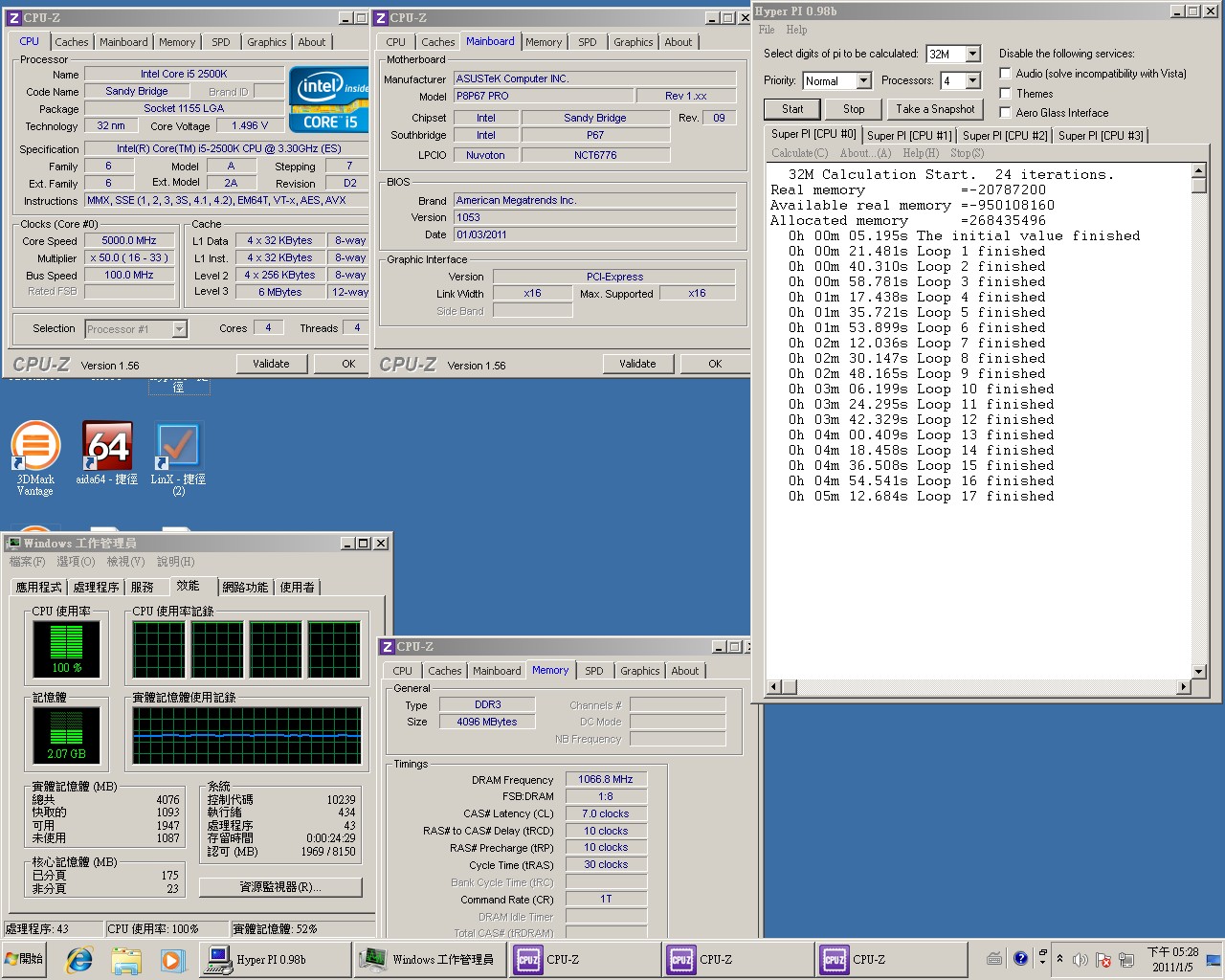Click Validate in Mainboard CPU-Z window

click(x=637, y=364)
